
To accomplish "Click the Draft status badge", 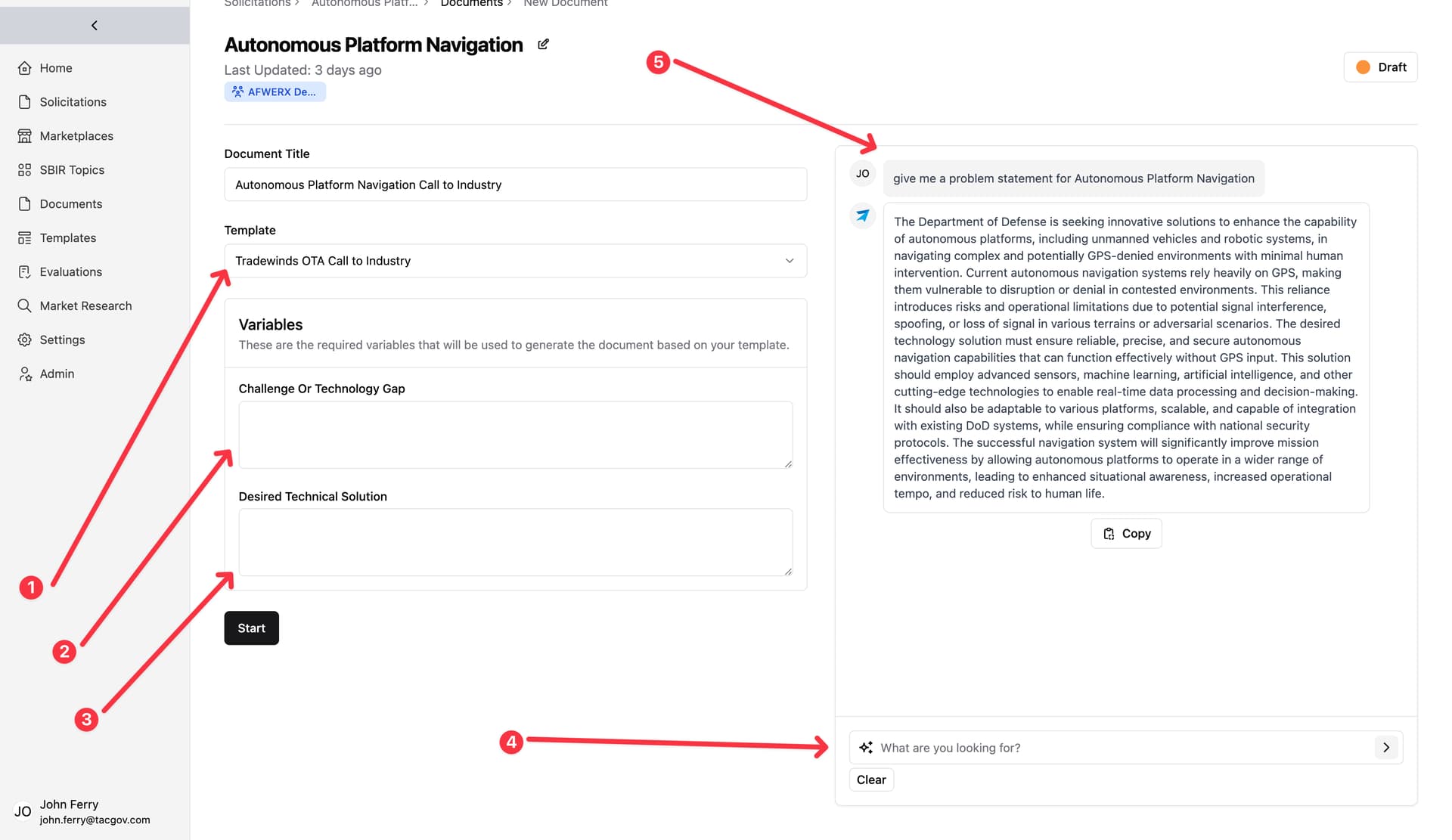I will (x=1380, y=67).
